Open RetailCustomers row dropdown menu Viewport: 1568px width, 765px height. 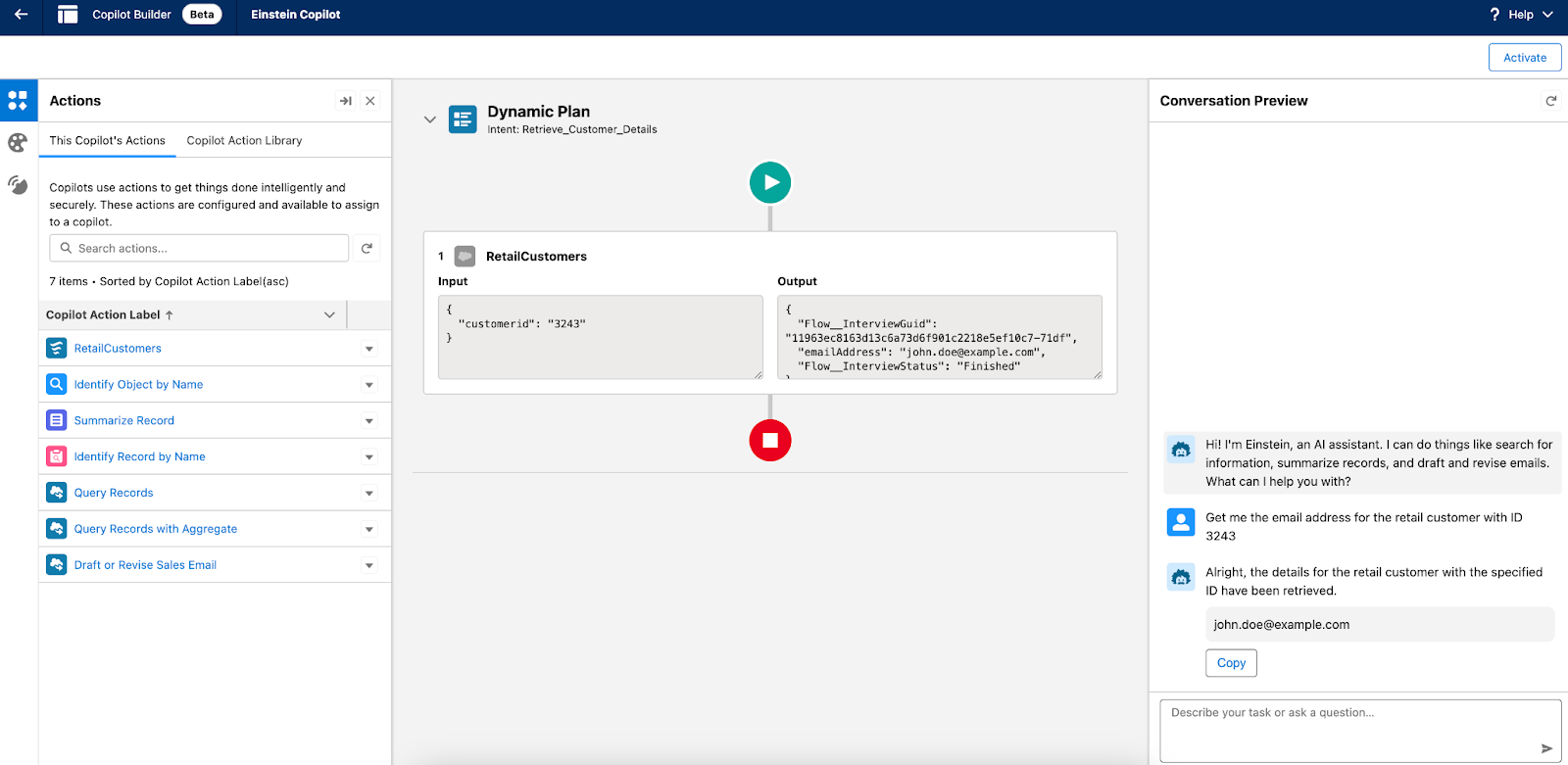pyautogui.click(x=369, y=349)
